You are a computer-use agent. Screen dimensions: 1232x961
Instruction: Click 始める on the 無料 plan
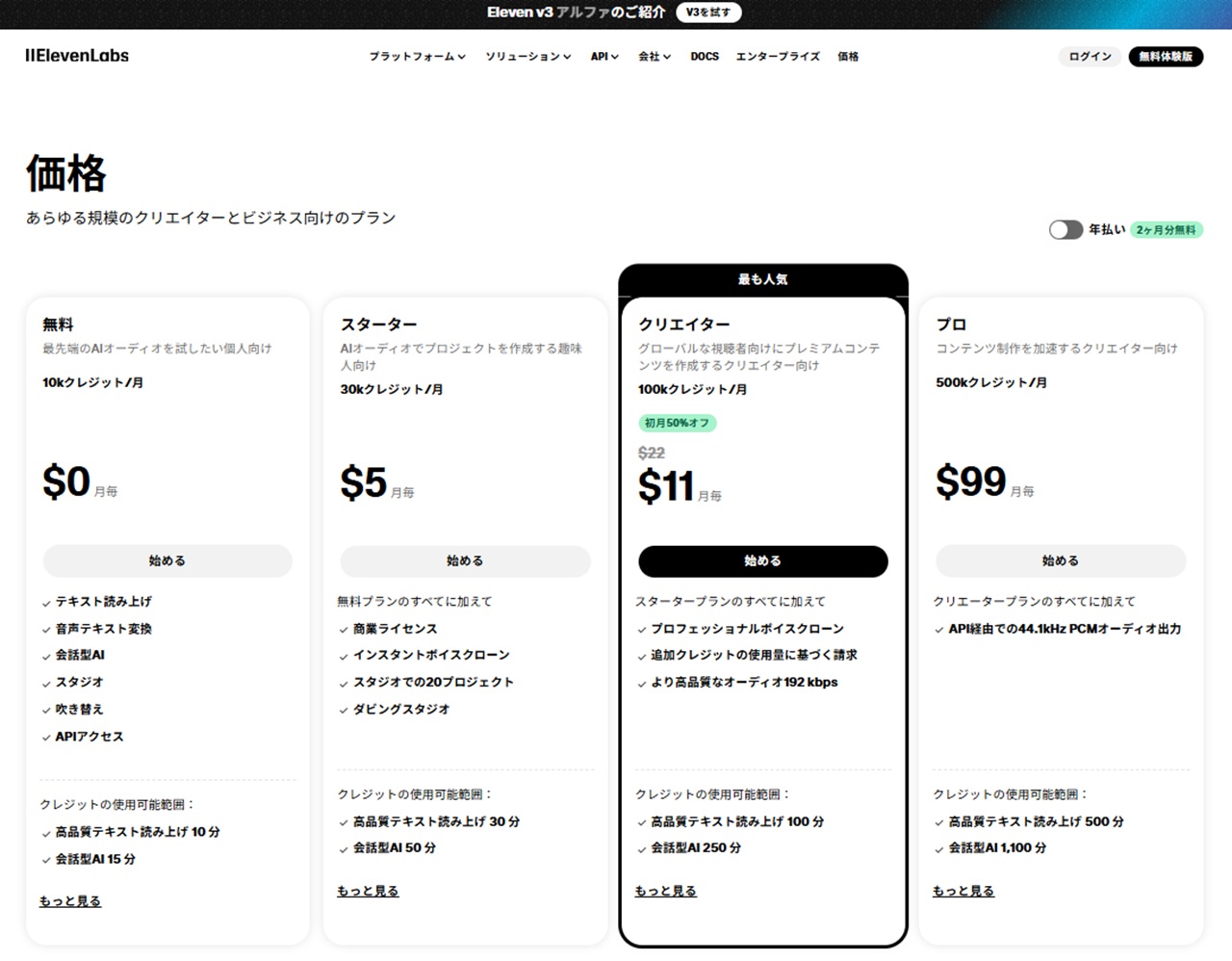167,560
